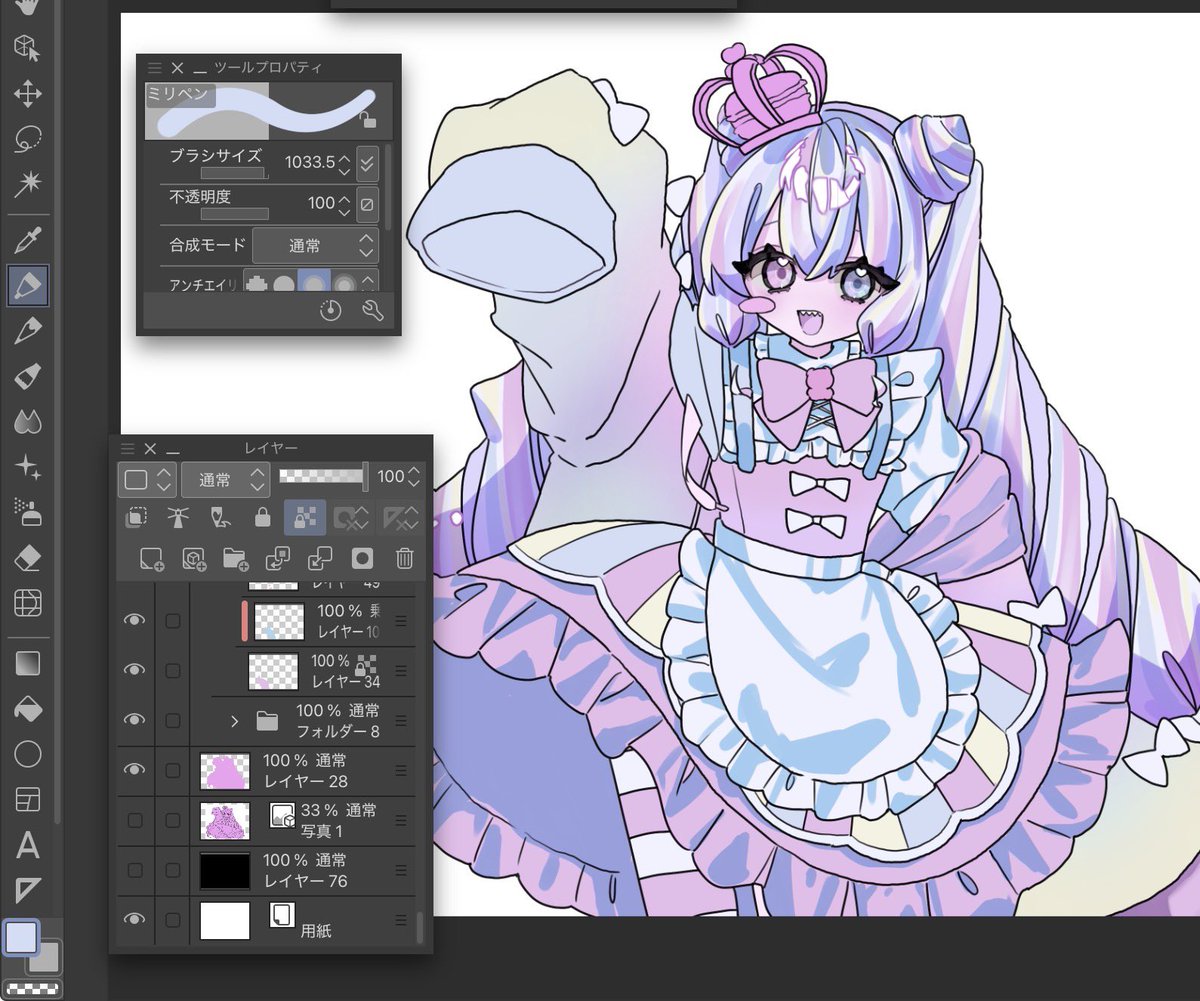Open opacity dynamics settings button
This screenshot has height=1001, width=1200.
coord(367,204)
